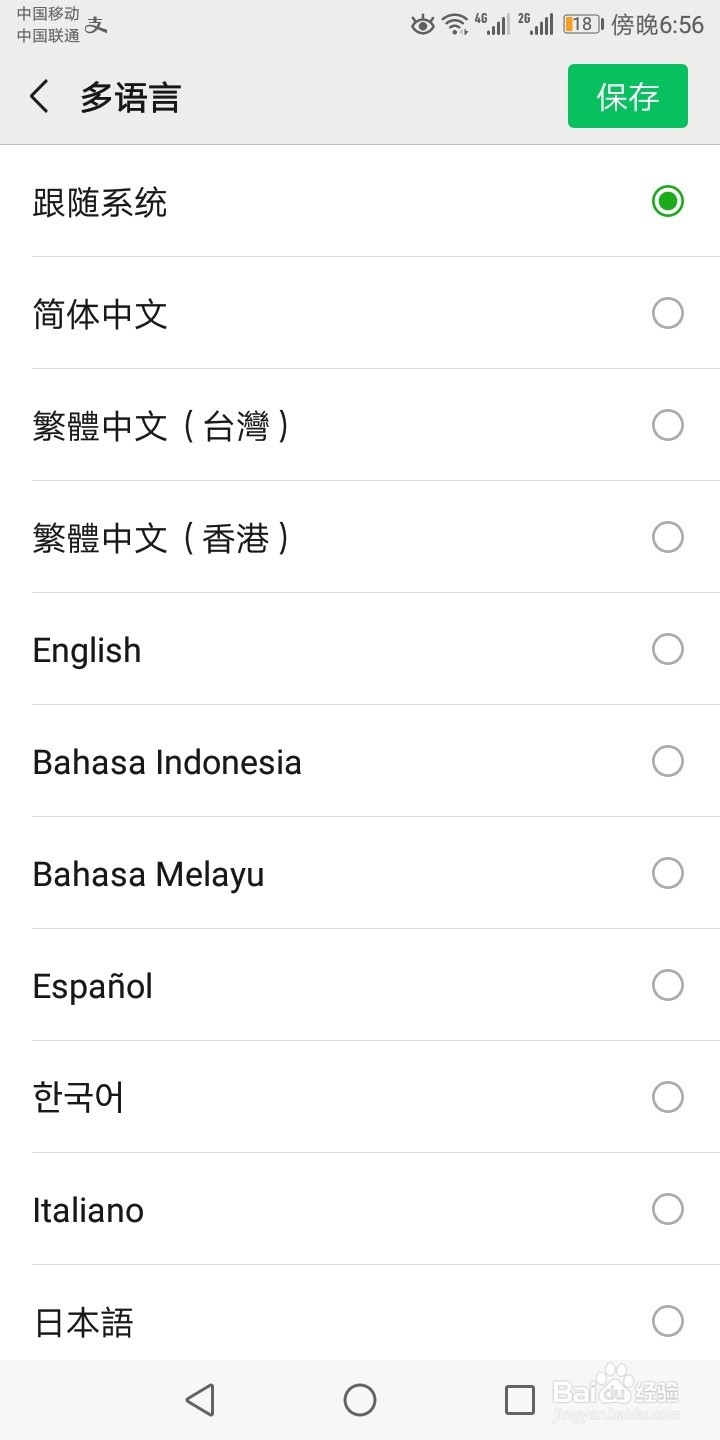The image size is (720, 1440).
Task: Select the 跟随系统 radio button
Action: (667, 202)
